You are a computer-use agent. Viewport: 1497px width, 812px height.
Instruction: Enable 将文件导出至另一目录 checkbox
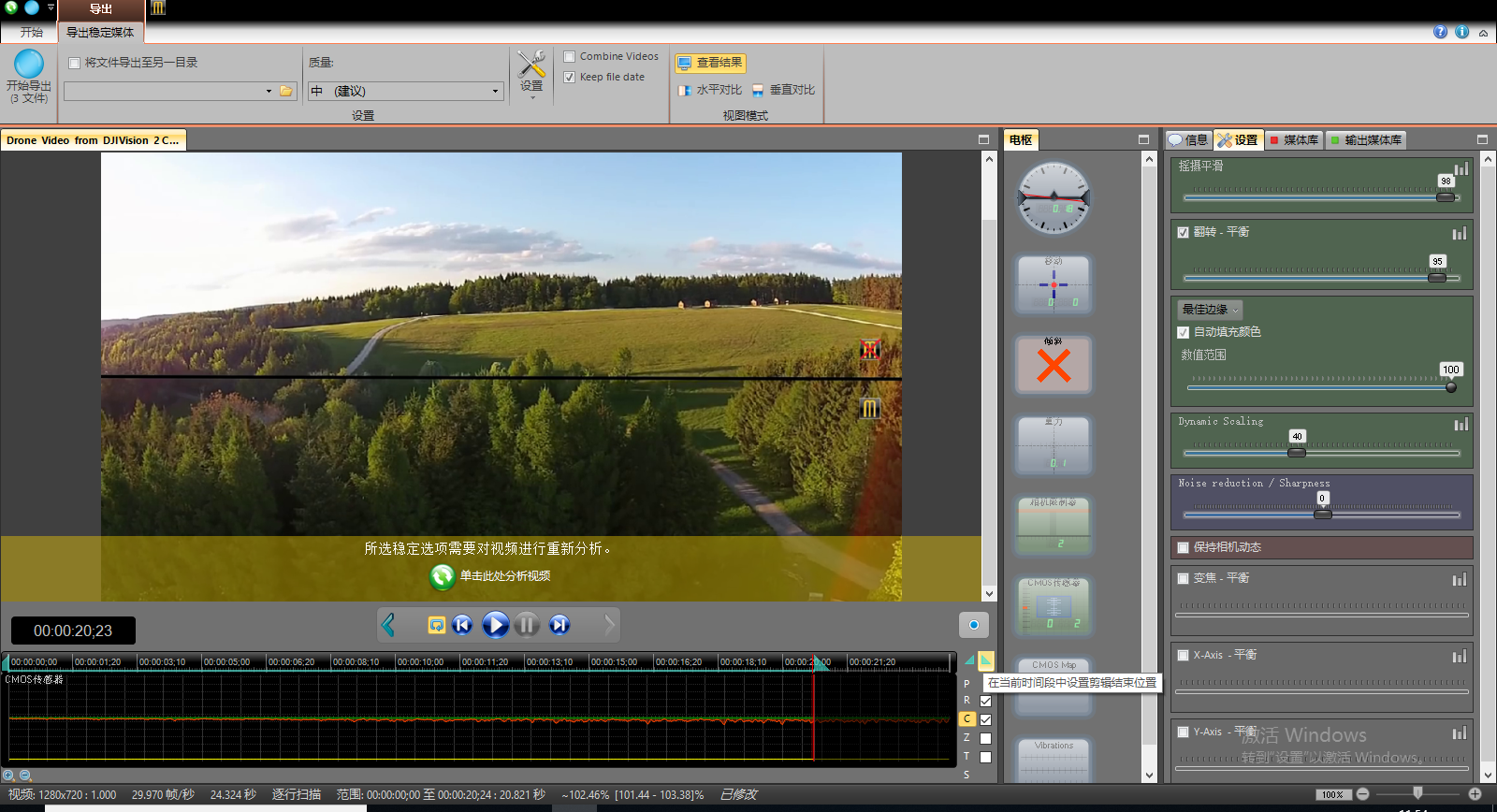(75, 63)
